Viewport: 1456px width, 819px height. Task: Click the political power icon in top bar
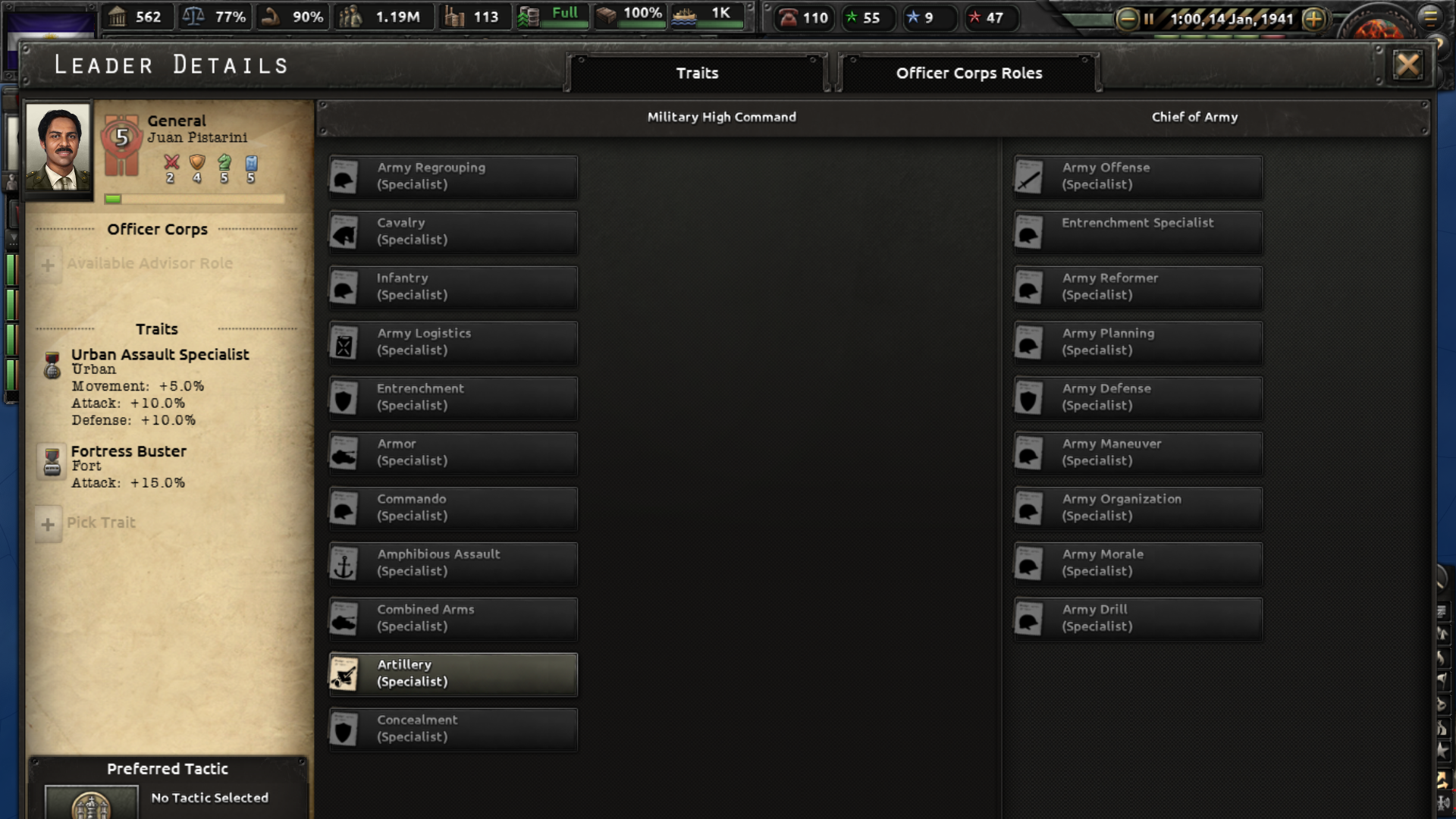(x=117, y=16)
